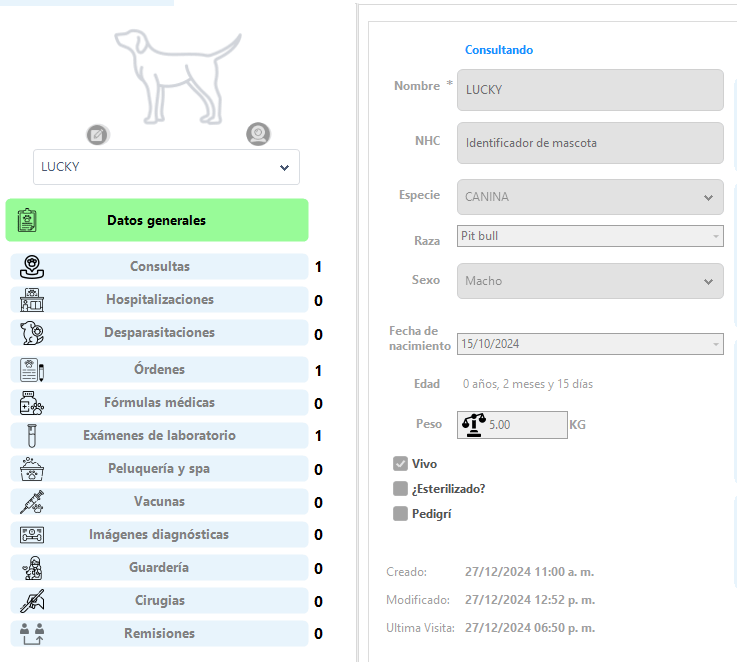Toggle the Vivo checkbox
The width and height of the screenshot is (737, 662).
point(400,464)
